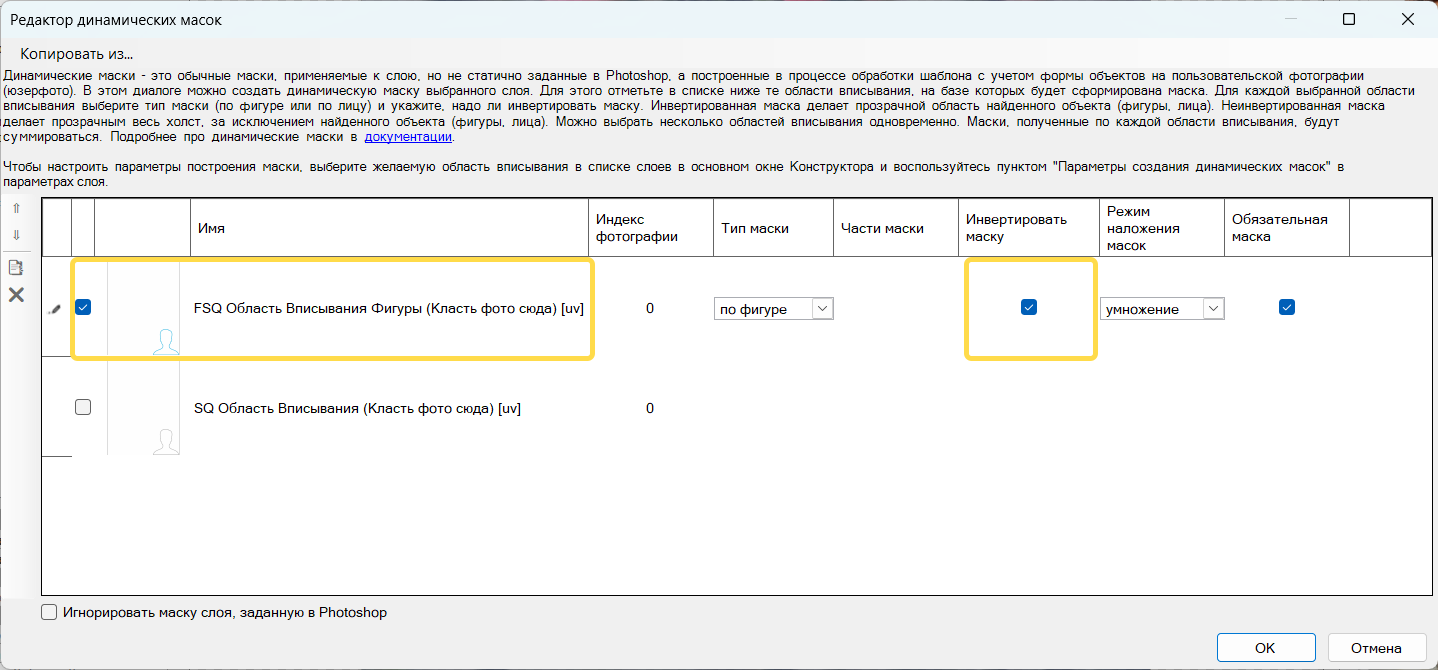Click the delete X icon in left toolbar

[16, 294]
